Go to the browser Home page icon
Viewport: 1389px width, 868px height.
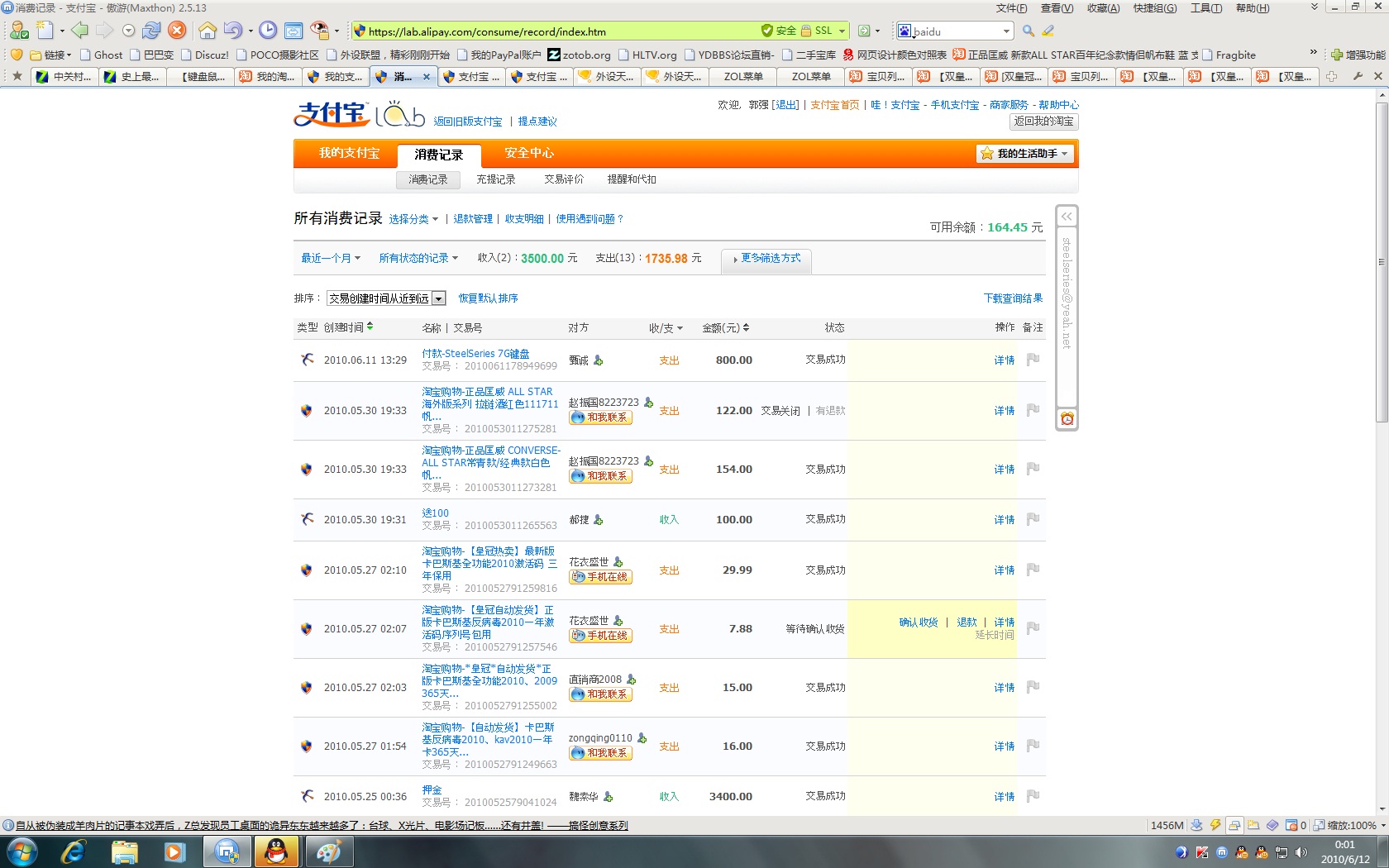[x=208, y=31]
